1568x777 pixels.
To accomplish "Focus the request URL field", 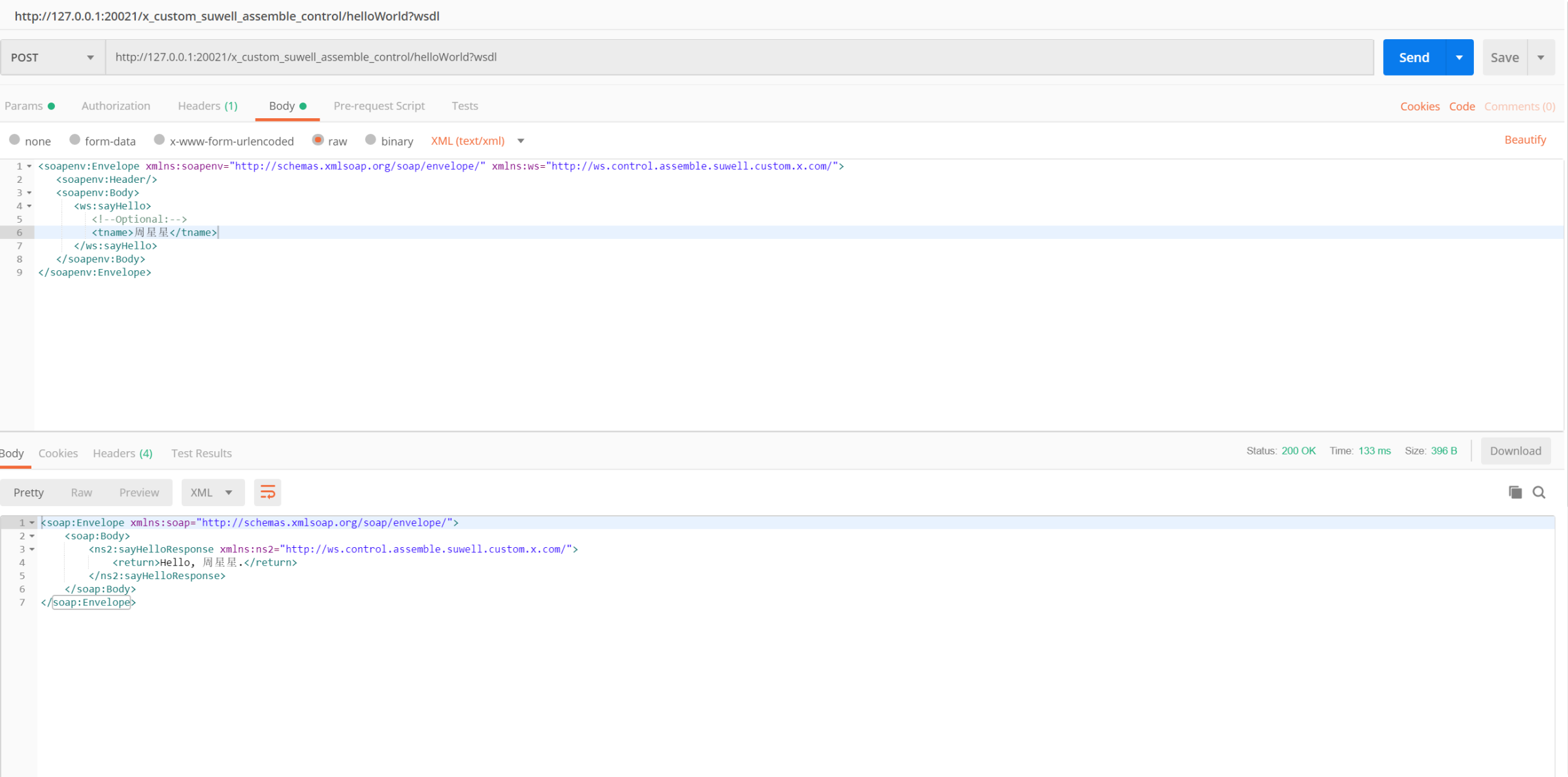I will coord(740,57).
